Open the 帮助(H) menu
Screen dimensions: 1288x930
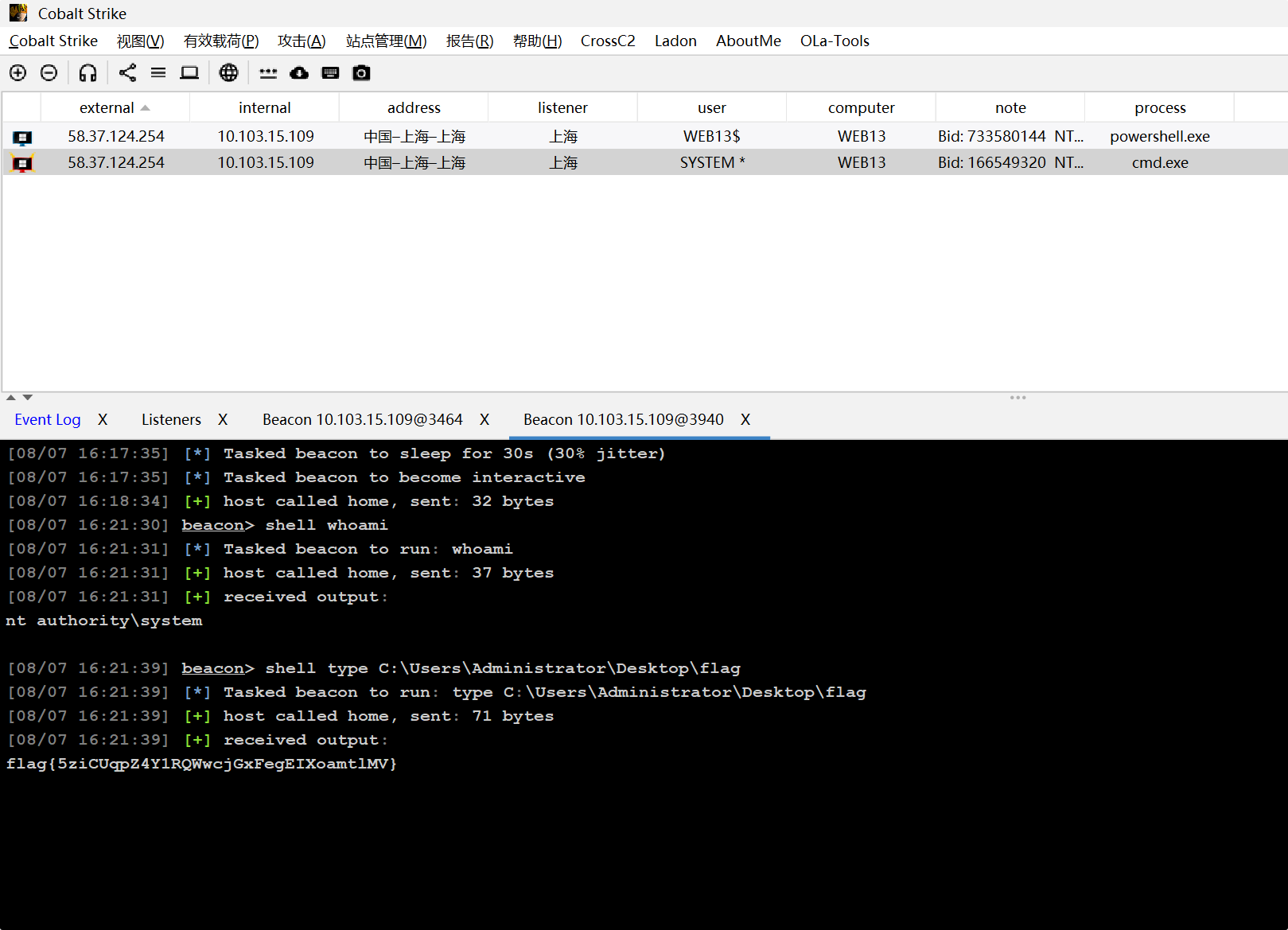[537, 41]
